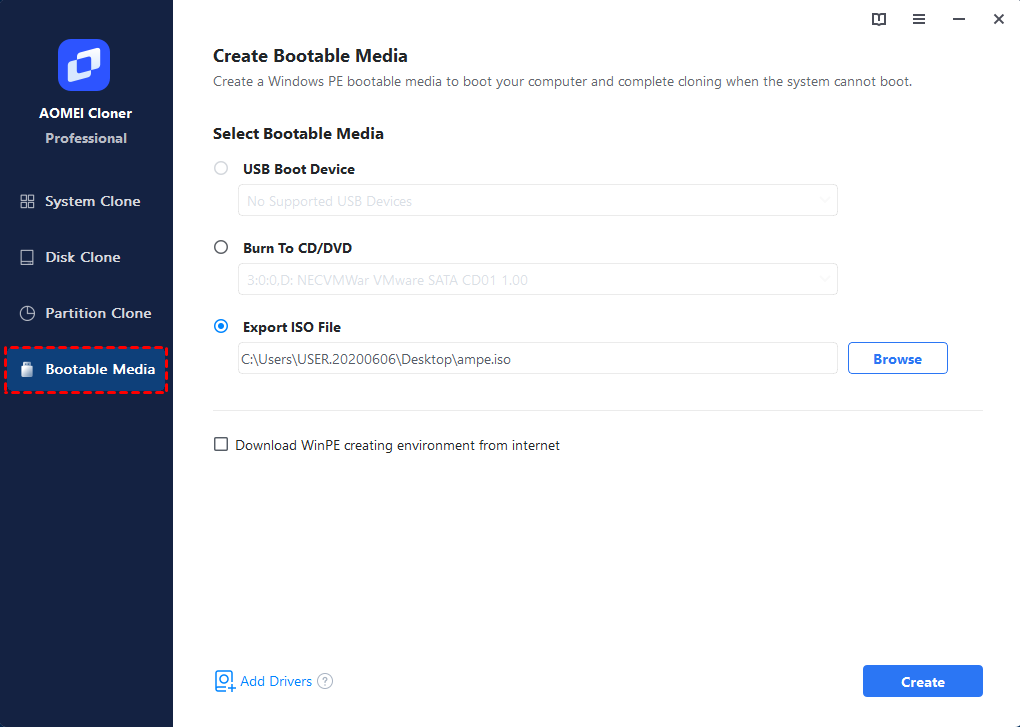The image size is (1020, 727).
Task: Click the Create button
Action: click(922, 681)
